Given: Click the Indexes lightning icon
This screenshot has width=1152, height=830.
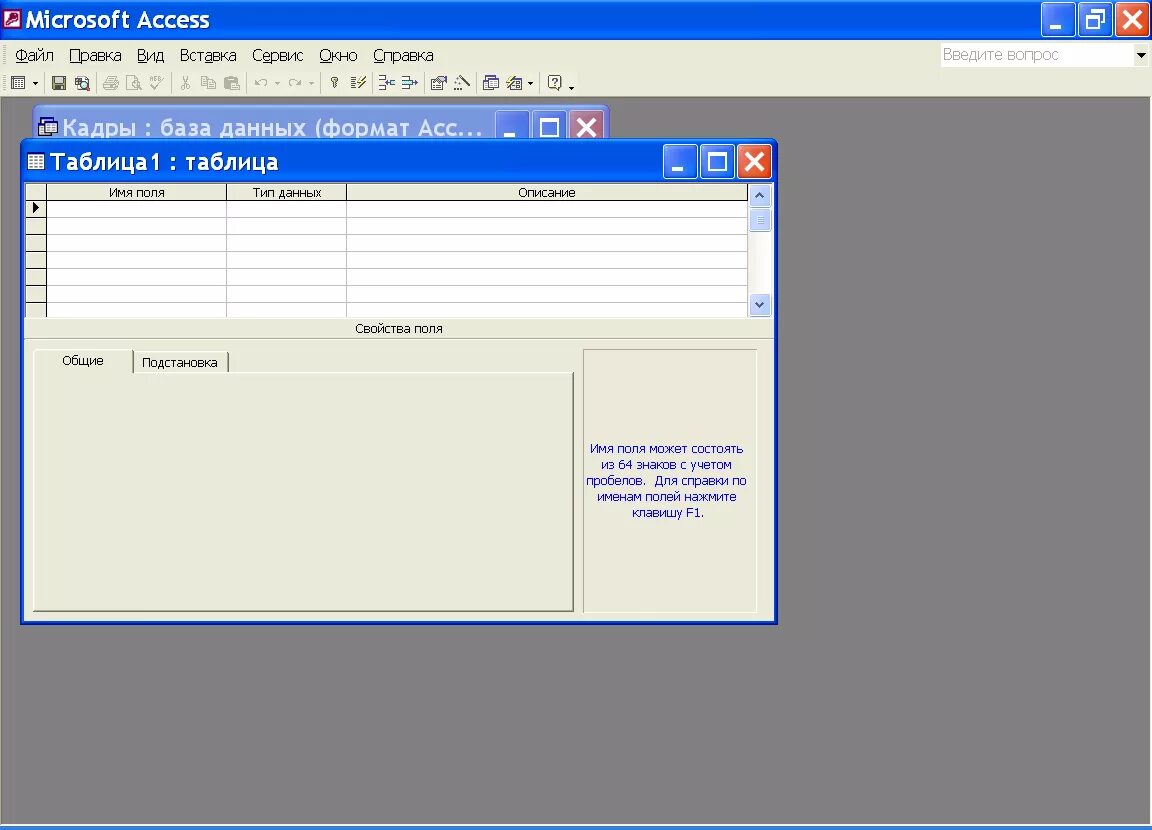Looking at the screenshot, I should (358, 83).
